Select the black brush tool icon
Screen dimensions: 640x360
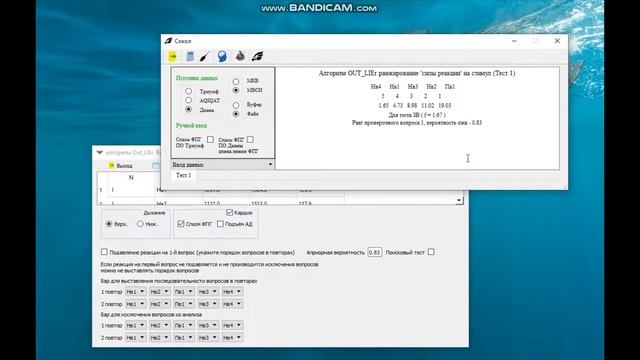205,56
